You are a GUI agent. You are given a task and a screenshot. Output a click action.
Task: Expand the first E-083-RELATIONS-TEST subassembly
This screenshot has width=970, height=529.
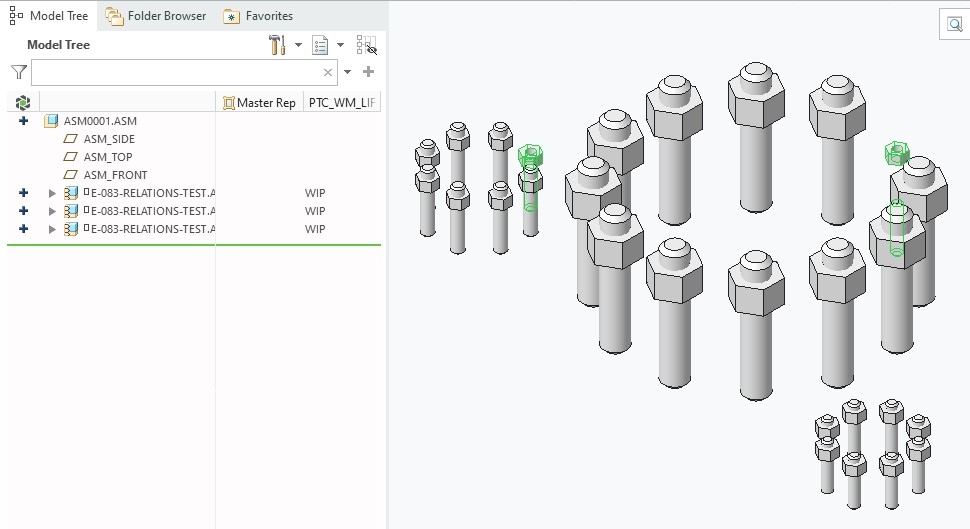(x=53, y=193)
